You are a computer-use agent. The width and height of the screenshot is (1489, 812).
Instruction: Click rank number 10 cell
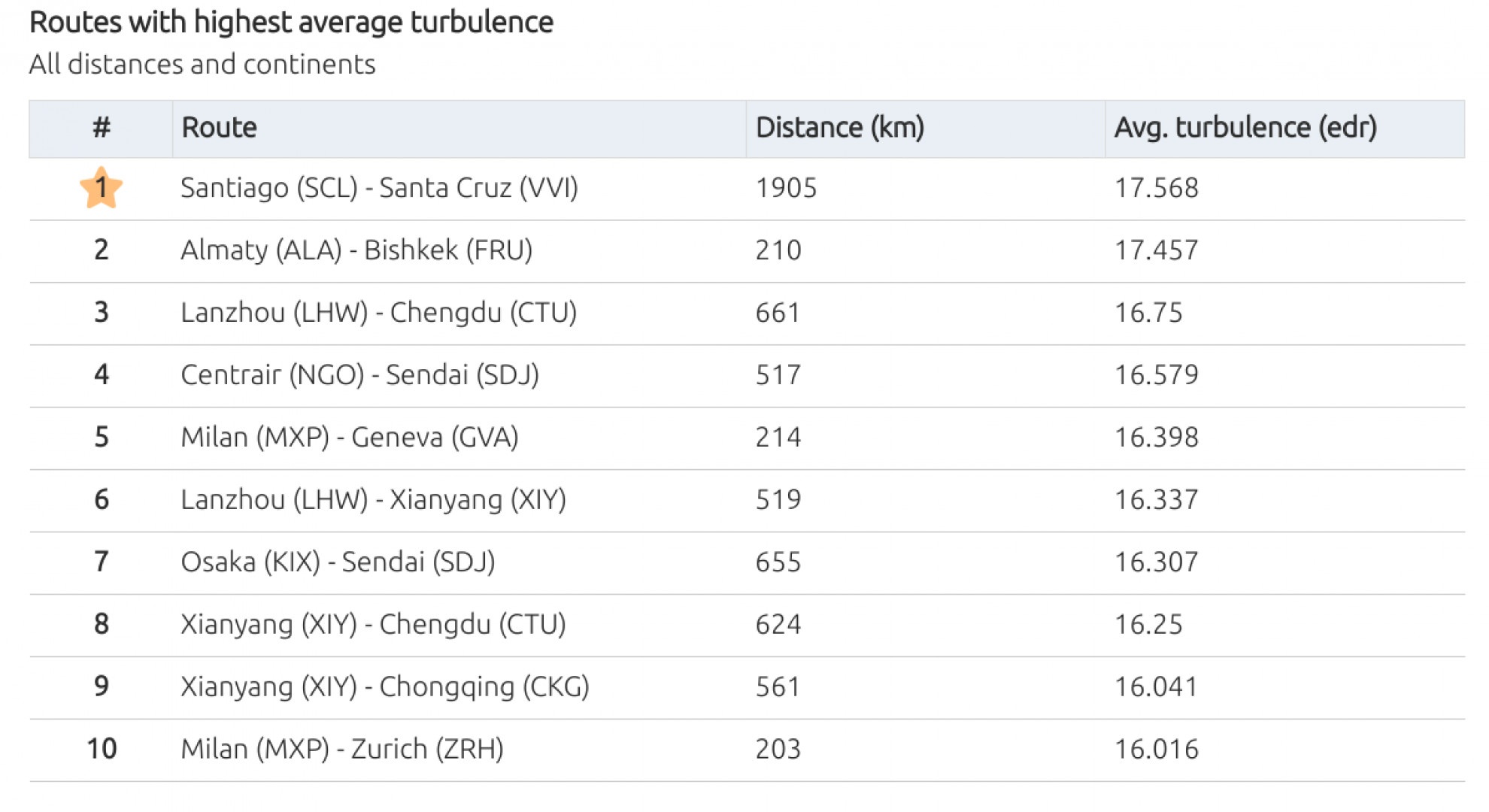(102, 750)
